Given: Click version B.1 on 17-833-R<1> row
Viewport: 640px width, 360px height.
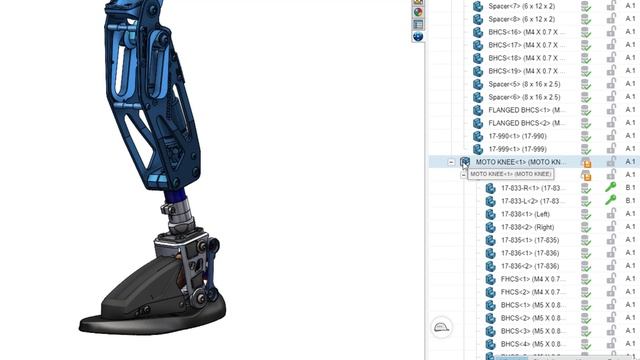Looking at the screenshot, I should [630, 188].
